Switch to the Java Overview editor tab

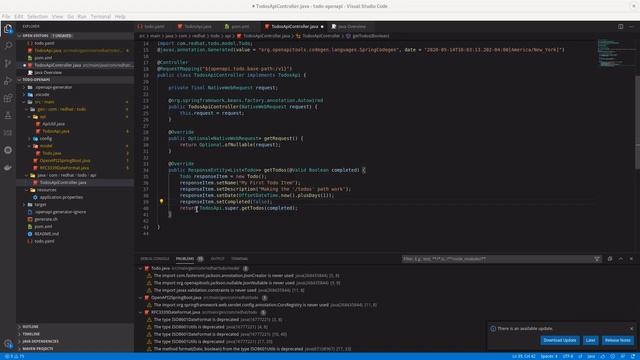coord(351,27)
